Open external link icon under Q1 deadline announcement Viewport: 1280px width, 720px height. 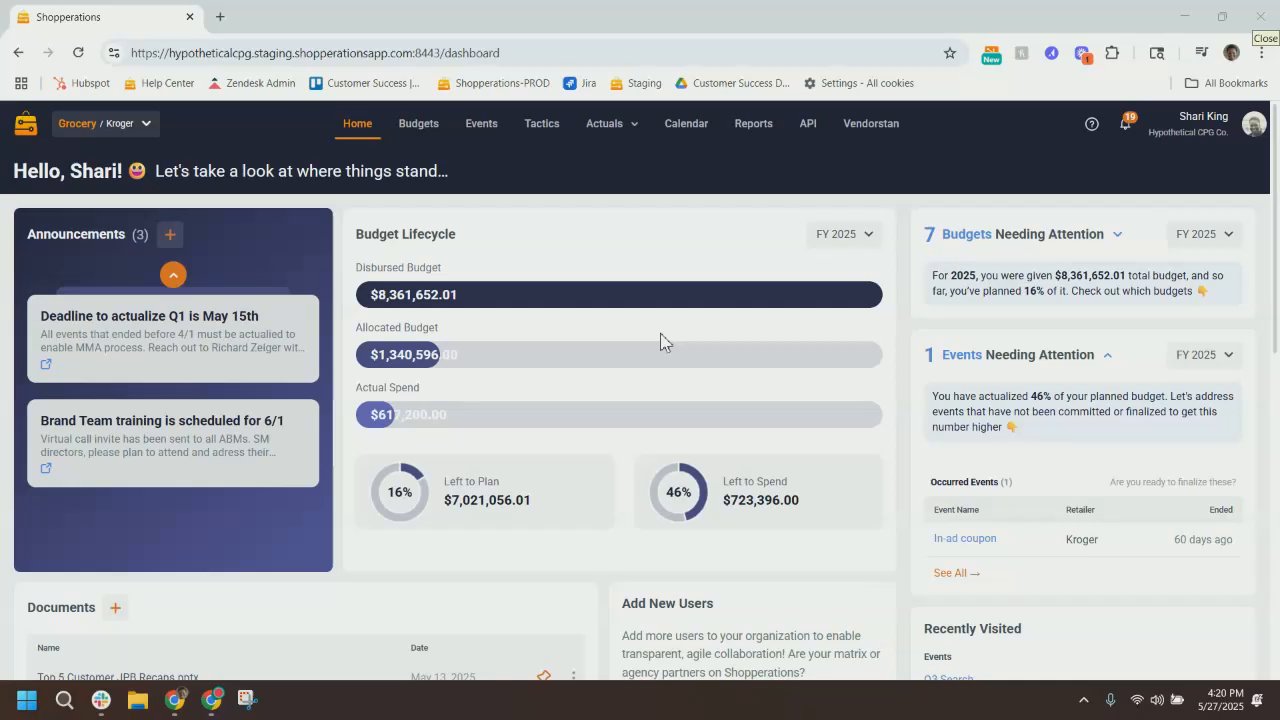pyautogui.click(x=46, y=364)
